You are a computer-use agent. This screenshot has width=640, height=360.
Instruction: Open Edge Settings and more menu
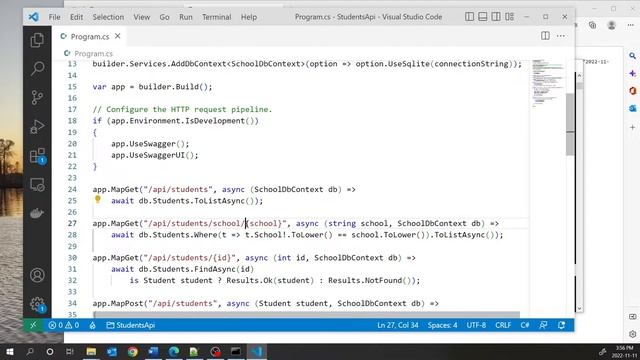[x=631, y=25]
